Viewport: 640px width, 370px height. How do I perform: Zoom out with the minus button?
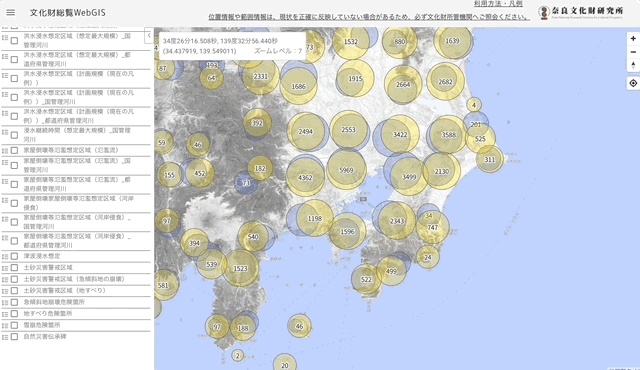(633, 52)
